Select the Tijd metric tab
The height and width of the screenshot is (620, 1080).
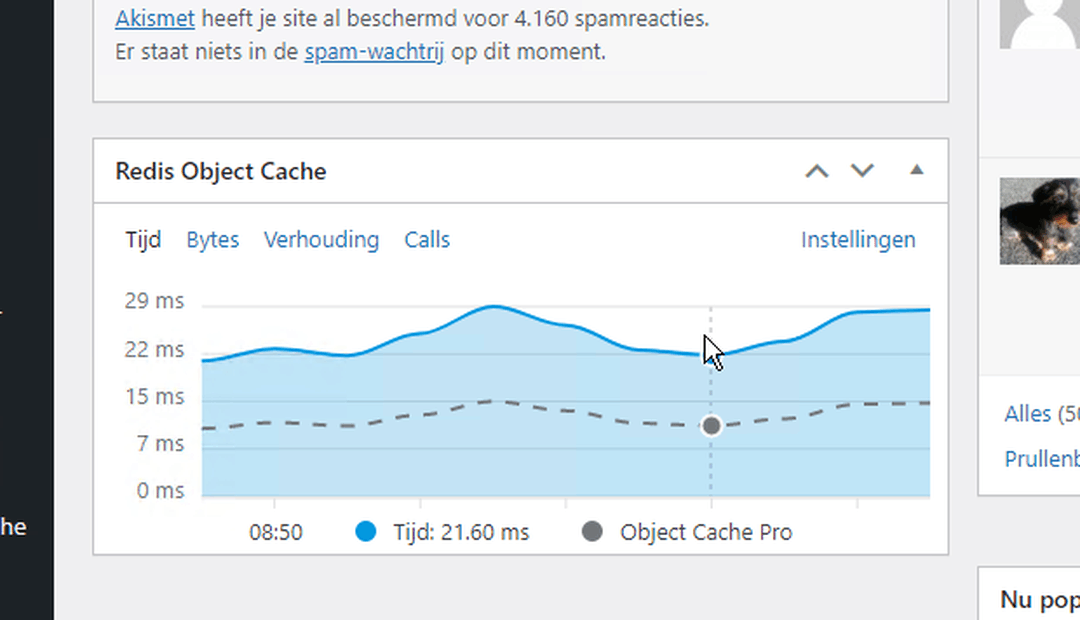point(143,240)
